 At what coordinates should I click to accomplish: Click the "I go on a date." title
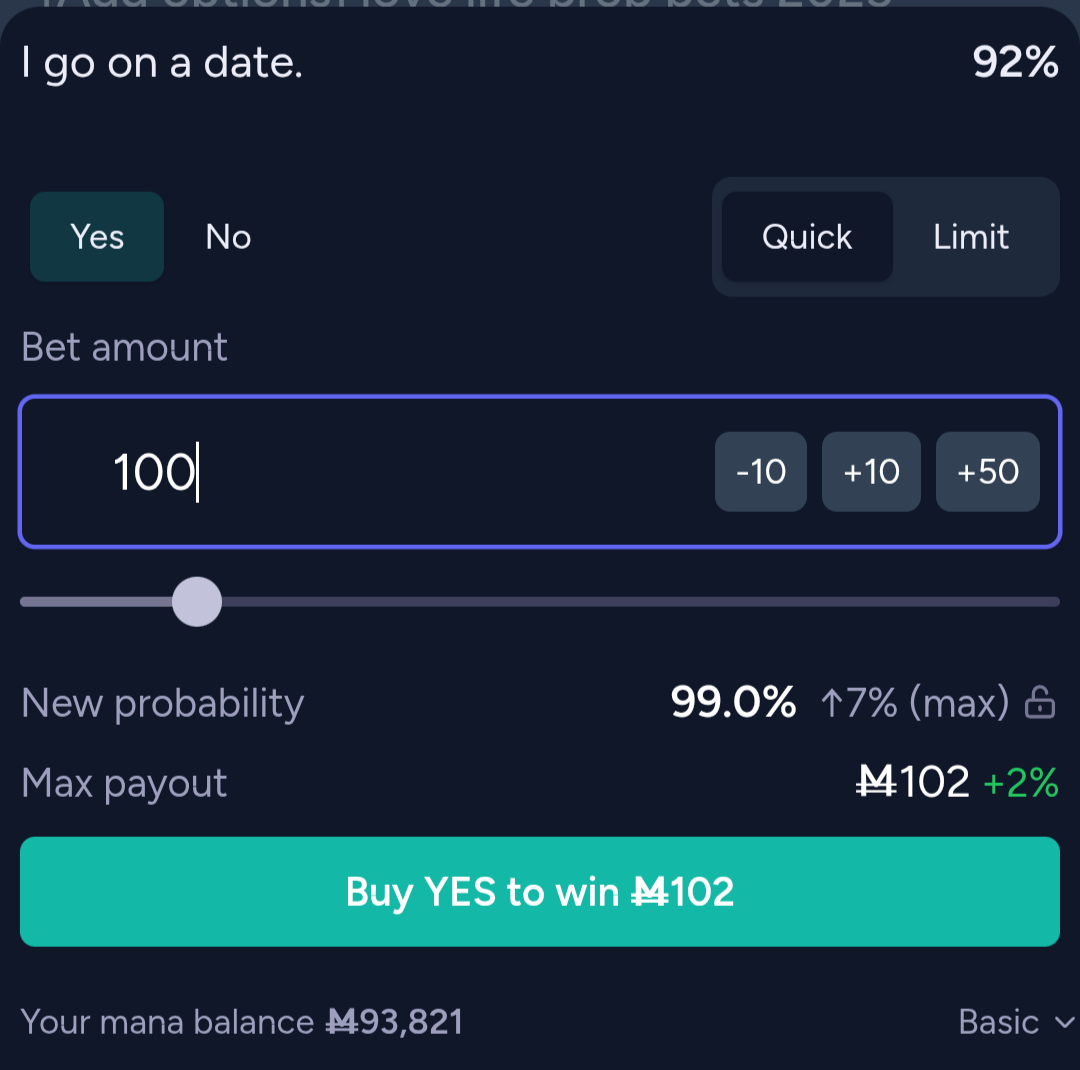[x=162, y=64]
